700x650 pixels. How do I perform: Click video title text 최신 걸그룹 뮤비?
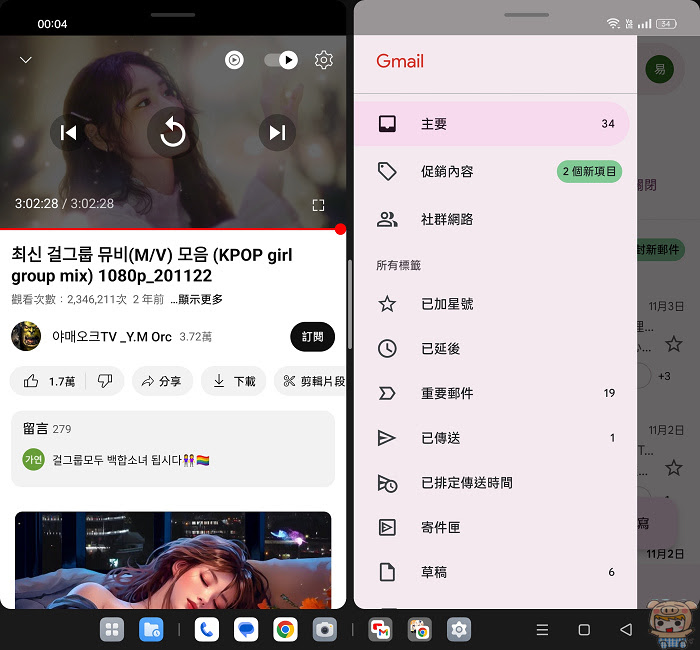pyautogui.click(x=152, y=265)
